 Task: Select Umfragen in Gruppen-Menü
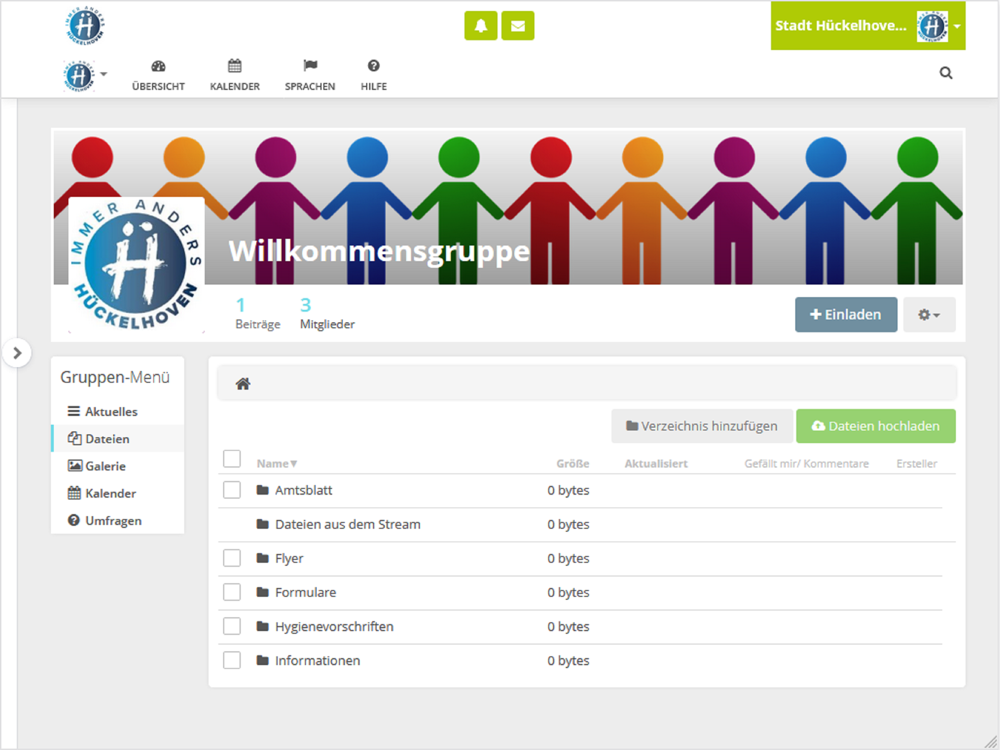(x=117, y=521)
